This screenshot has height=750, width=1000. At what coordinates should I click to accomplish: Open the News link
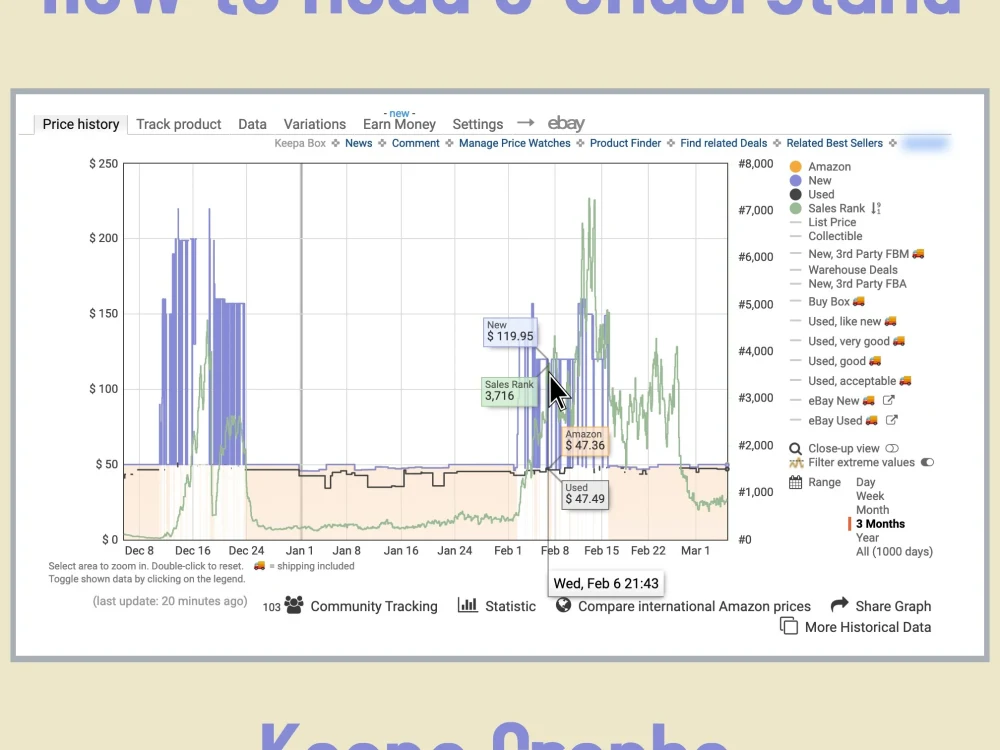(x=358, y=143)
